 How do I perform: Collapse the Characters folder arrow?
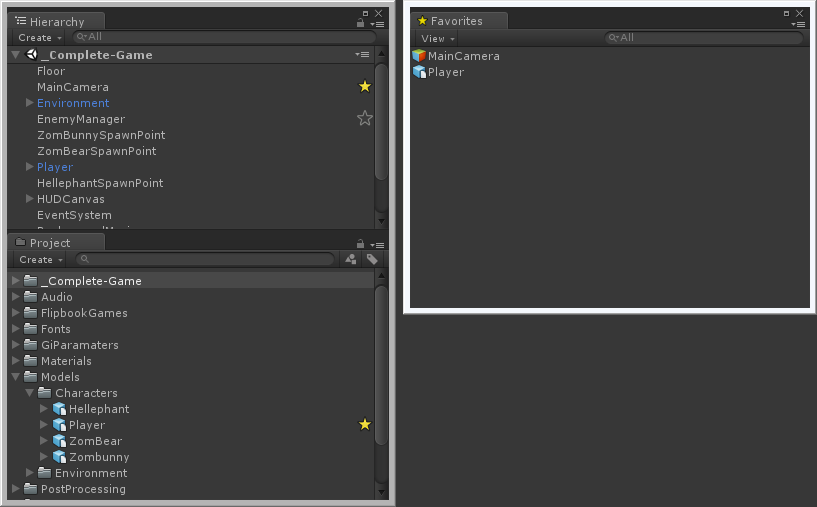click(x=30, y=392)
